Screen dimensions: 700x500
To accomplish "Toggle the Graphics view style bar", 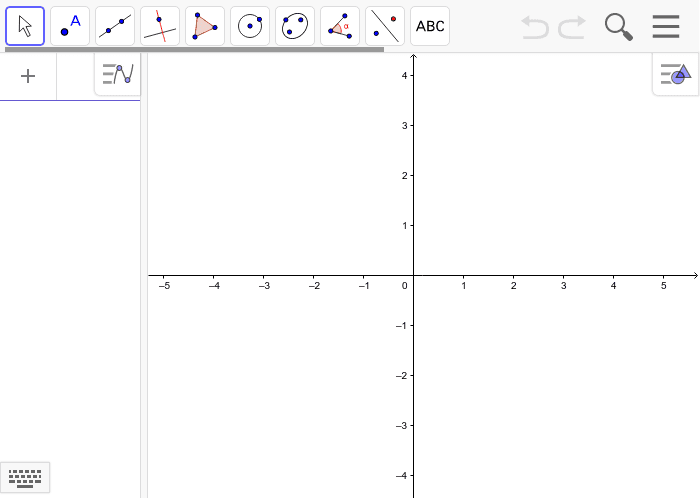I will (676, 74).
